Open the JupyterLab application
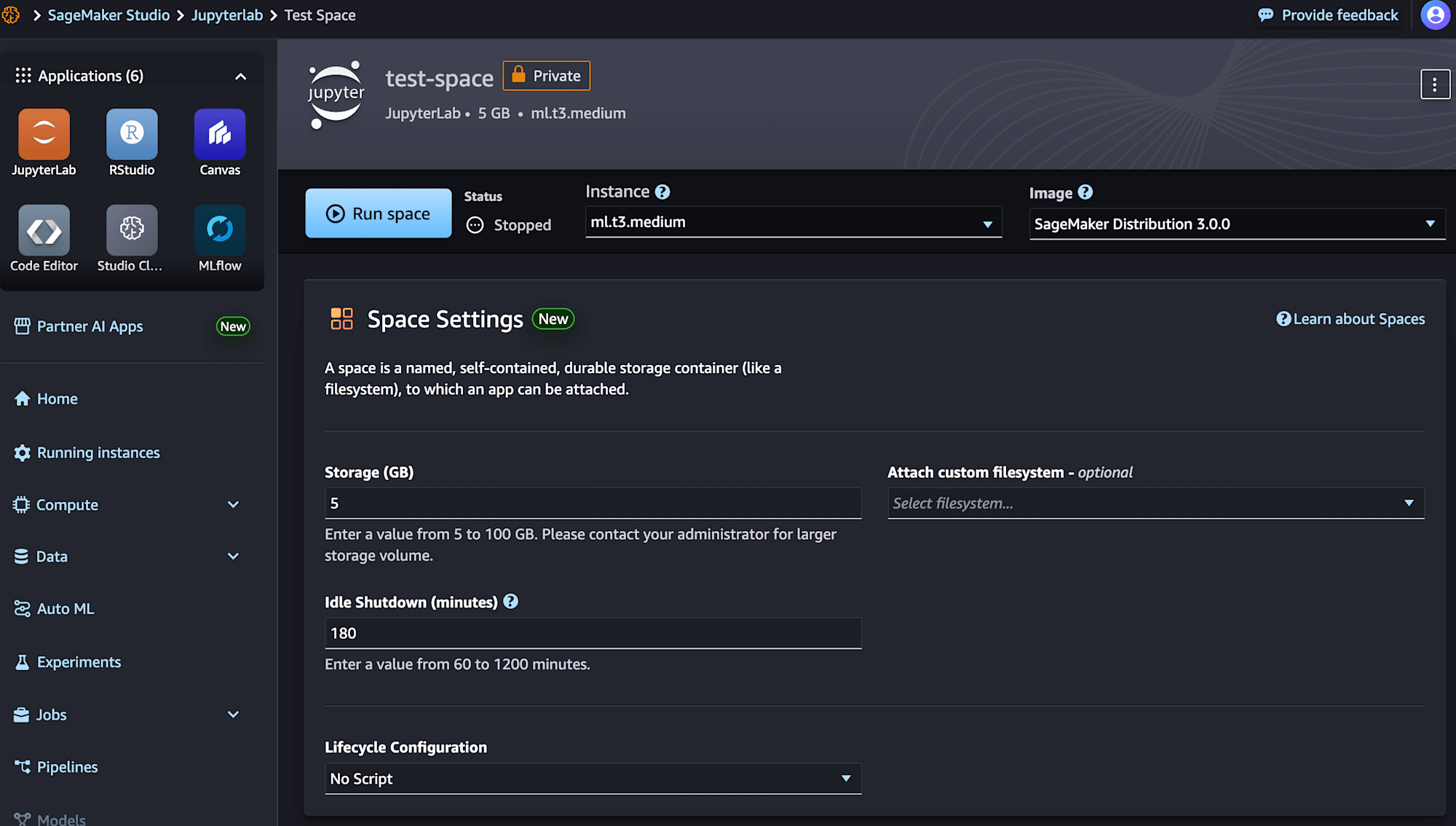 tap(44, 134)
